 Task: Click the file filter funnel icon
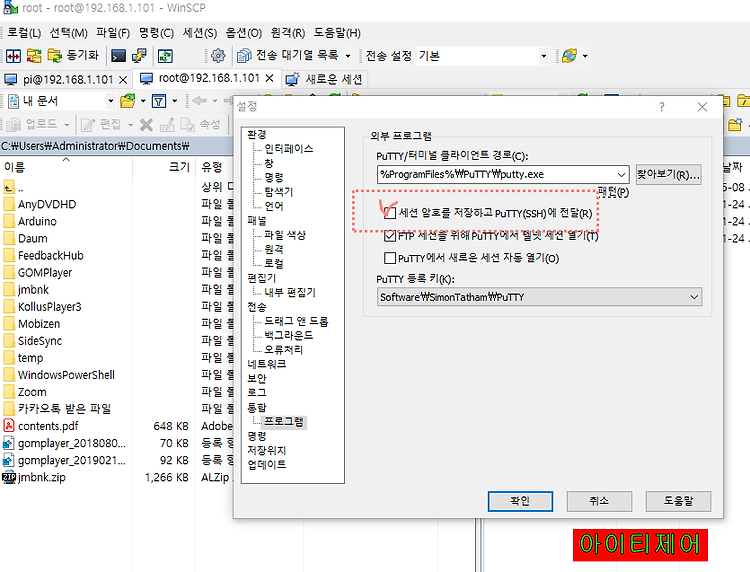coord(159,101)
